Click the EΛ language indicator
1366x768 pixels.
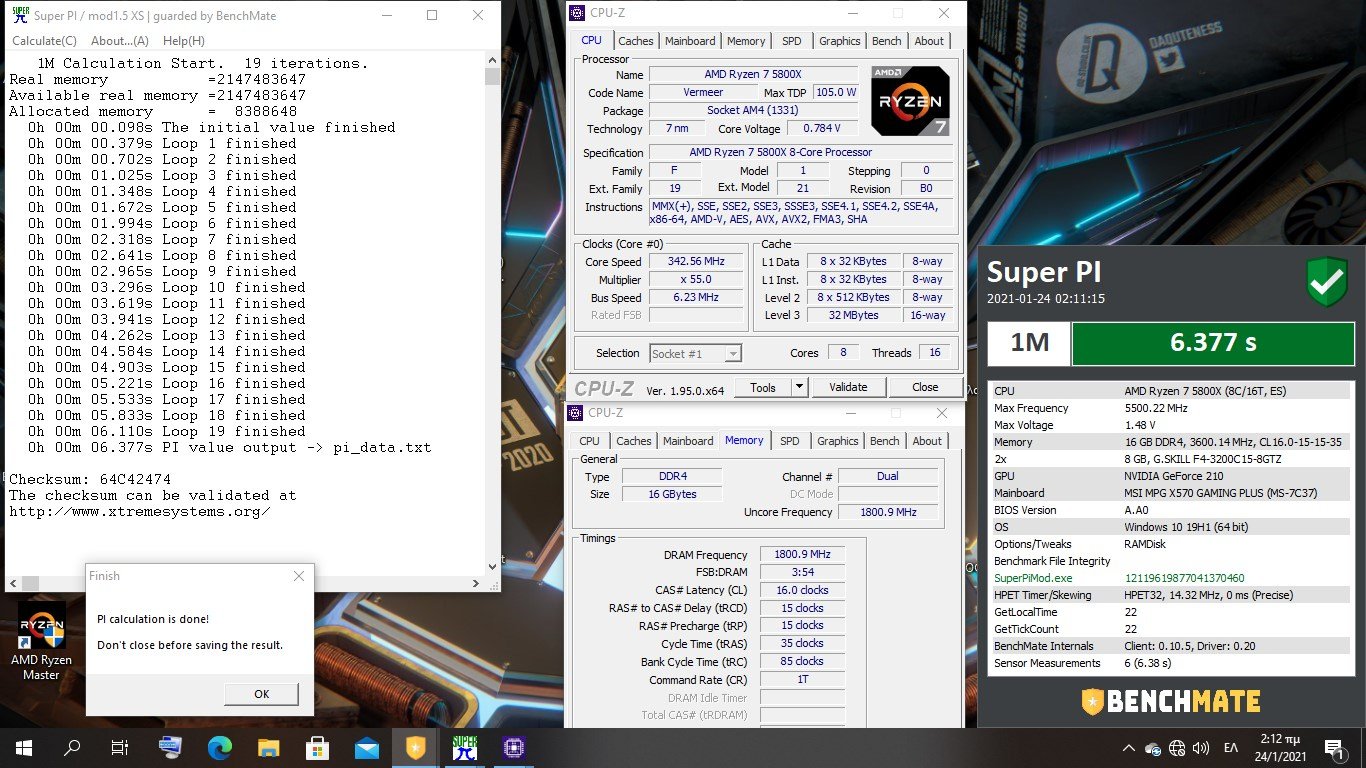[x=1231, y=748]
